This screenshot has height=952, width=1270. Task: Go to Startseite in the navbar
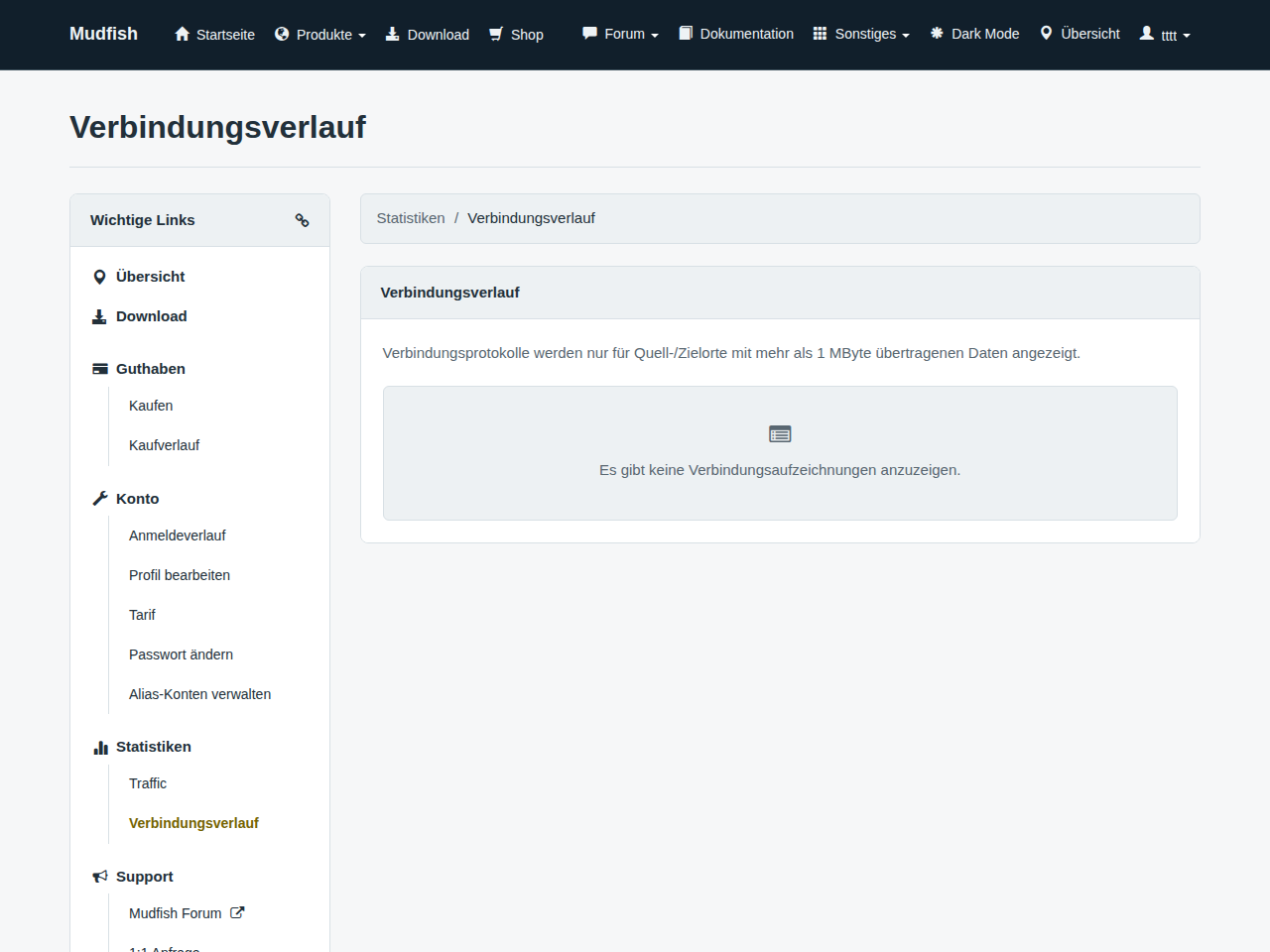point(214,35)
